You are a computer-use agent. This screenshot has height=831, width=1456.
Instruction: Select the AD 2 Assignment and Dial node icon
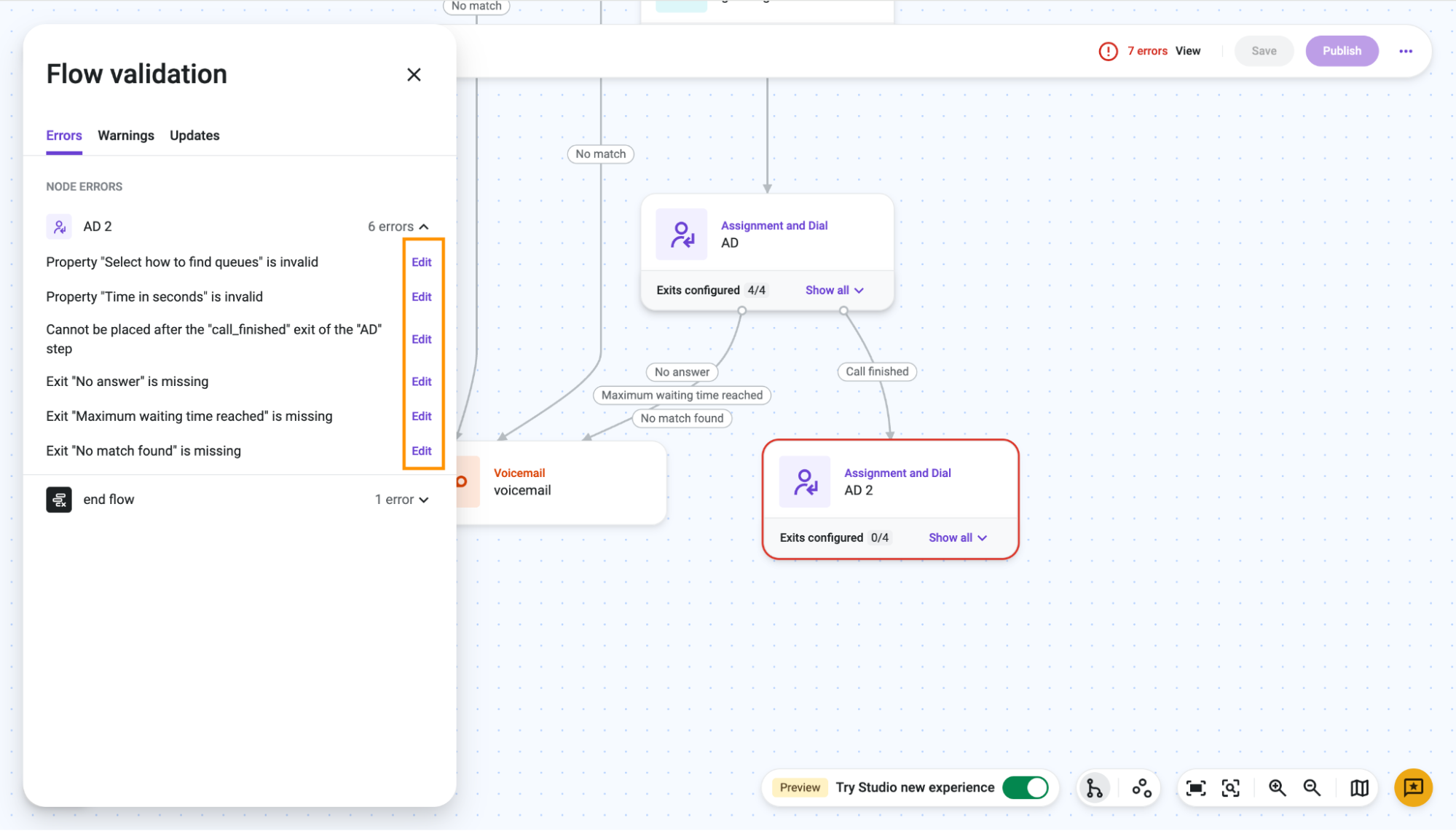[x=804, y=482]
